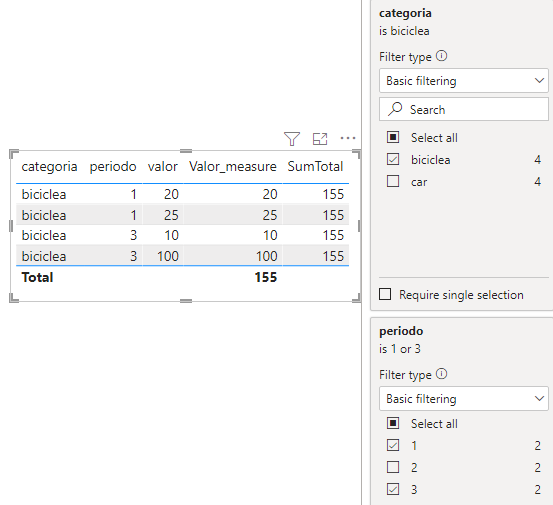Click the 'is 1 or 3' filter summary
553x505 pixels.
(400, 349)
